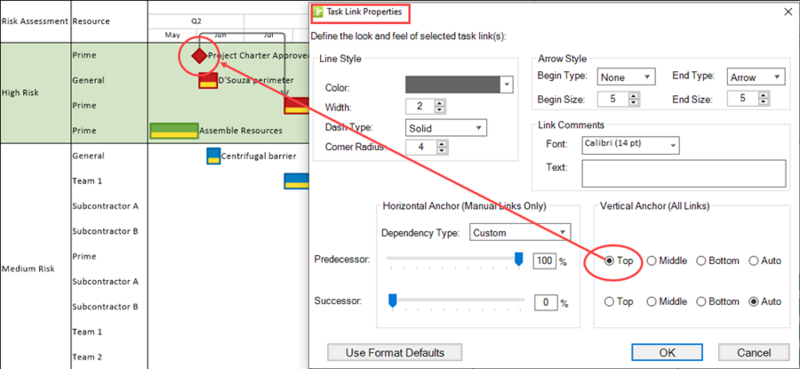This screenshot has width=800, height=369.
Task: Open the Dash Type dropdown
Action: (x=479, y=128)
